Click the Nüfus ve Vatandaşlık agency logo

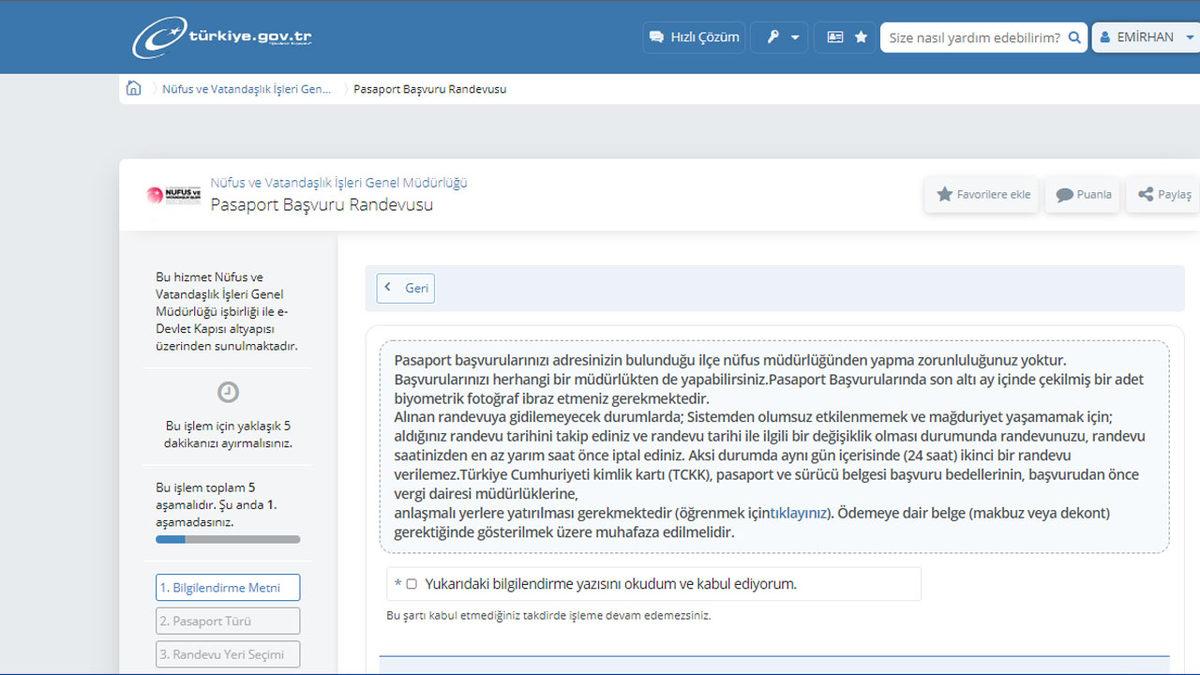pos(173,194)
